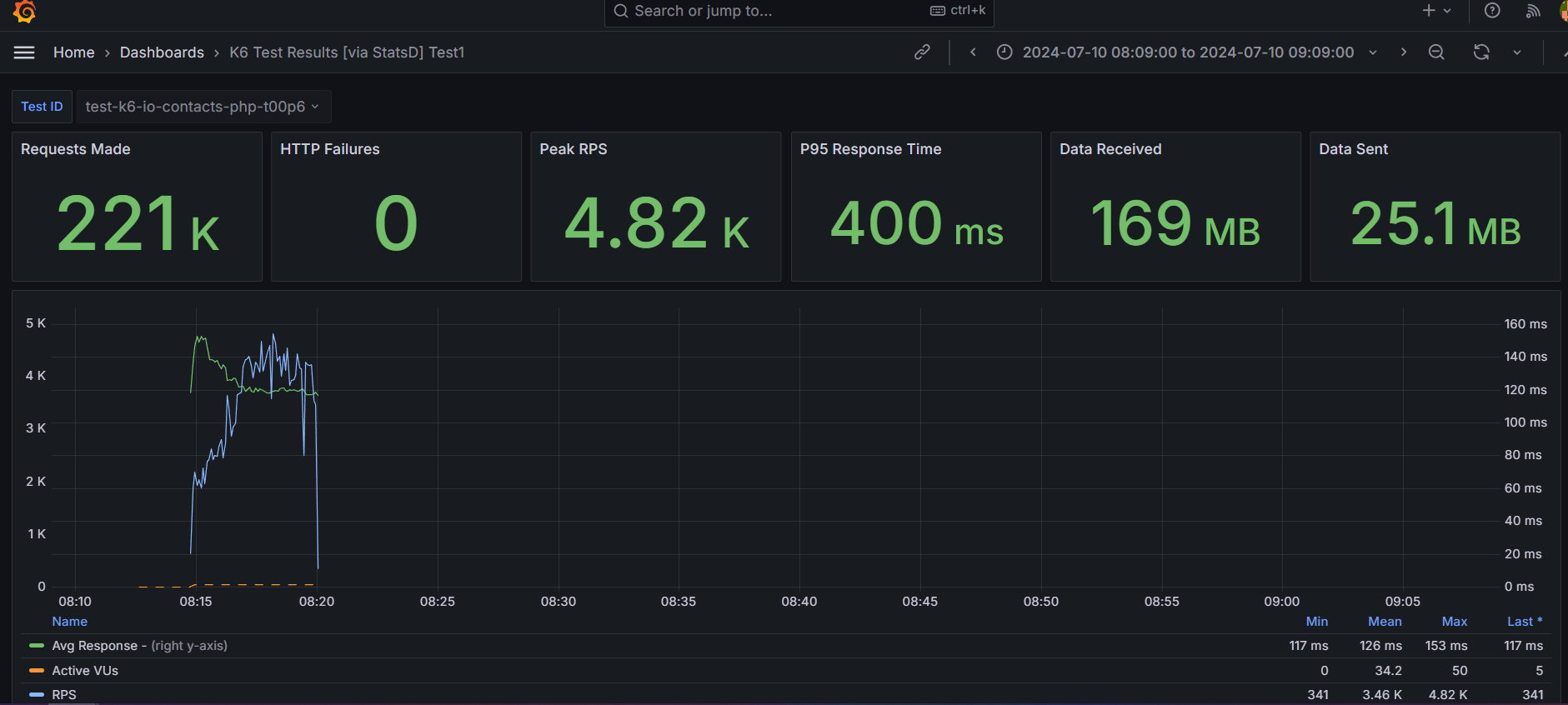The image size is (1568, 705).
Task: Open the help question mark icon
Action: 1492,11
